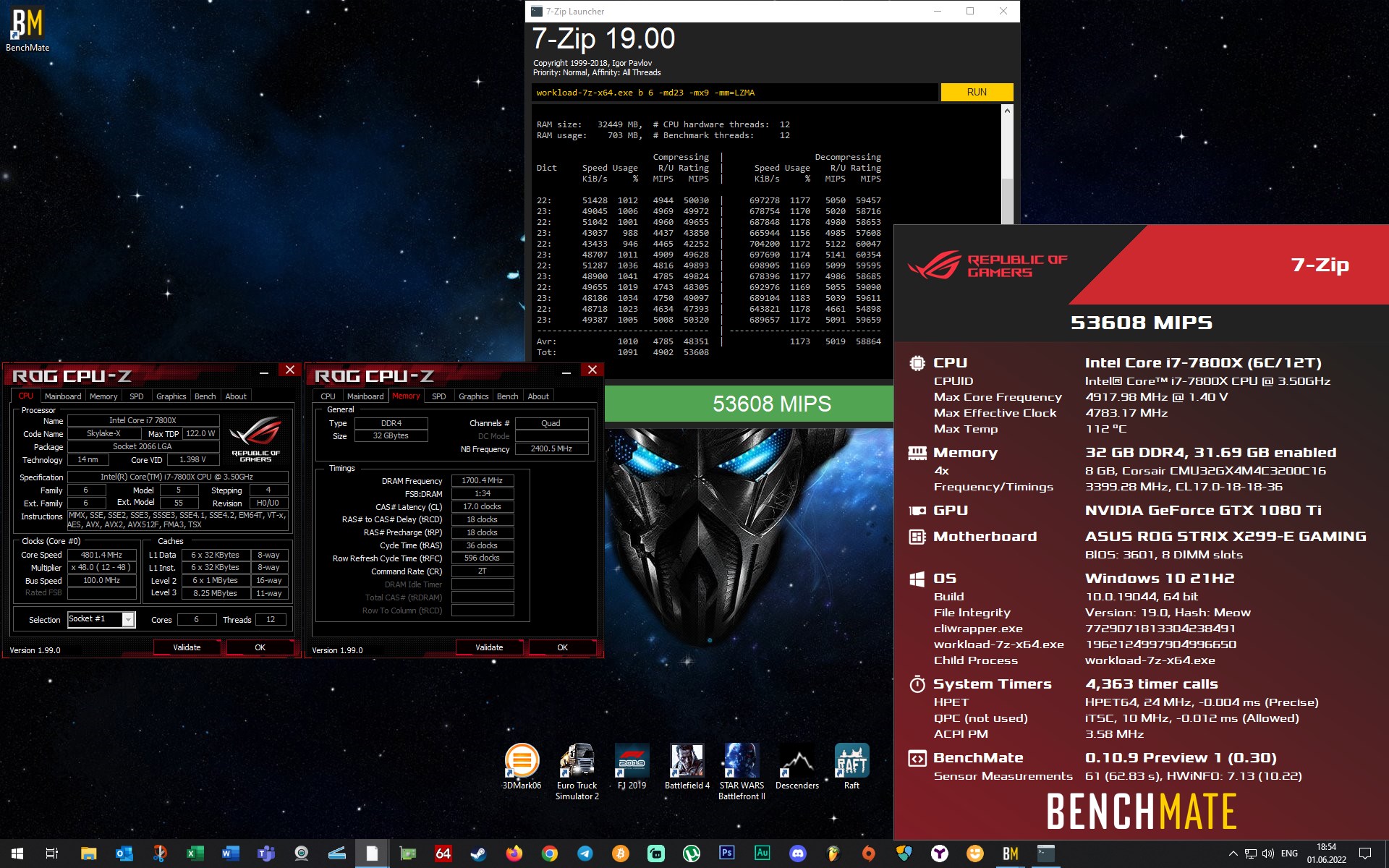The height and width of the screenshot is (868, 1389).
Task: Open the BenchMate desktop shortcut
Action: [27, 30]
